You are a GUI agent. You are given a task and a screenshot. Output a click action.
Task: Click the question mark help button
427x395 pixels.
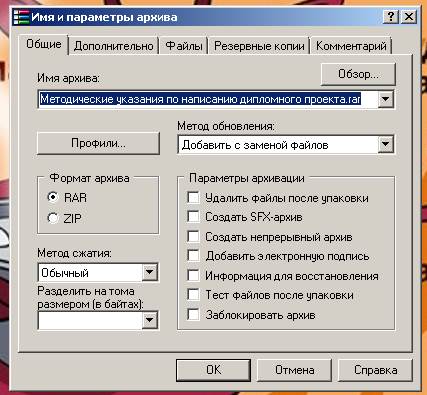pos(391,16)
